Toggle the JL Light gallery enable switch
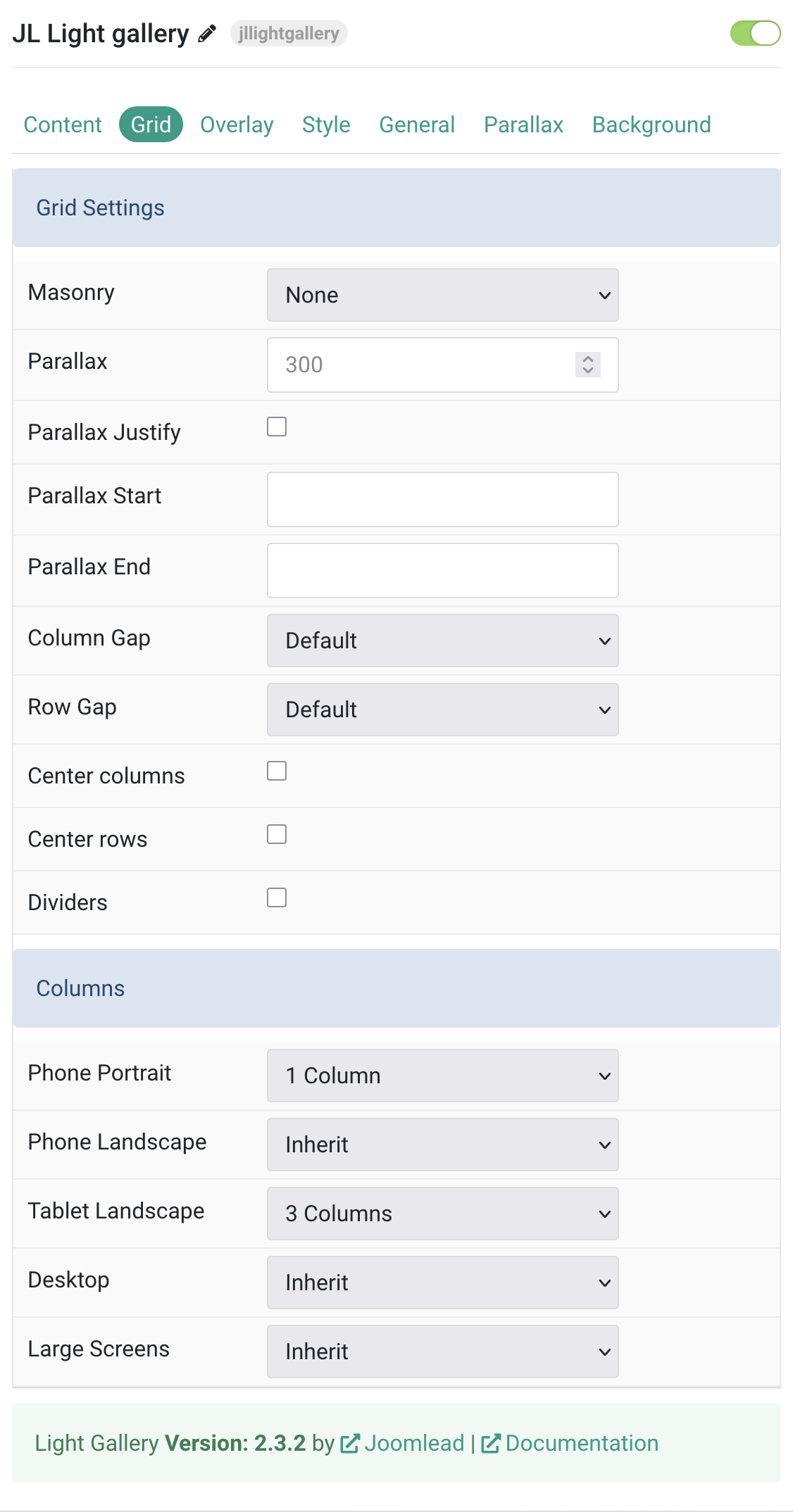The height and width of the screenshot is (1512, 793). 755,33
